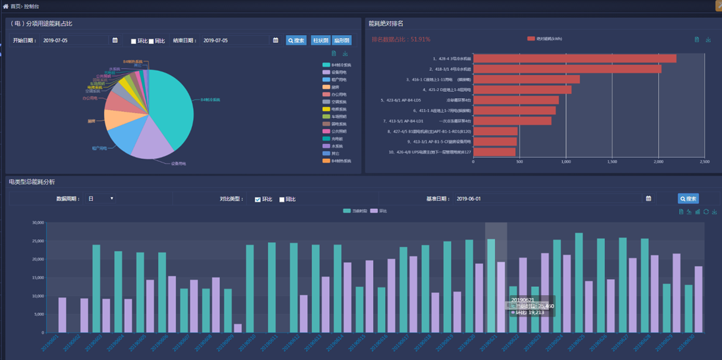Click the bar for rank 5. 423-6/1 AP-B4-LD5
Screen dimensions: 722x360
(x=516, y=100)
